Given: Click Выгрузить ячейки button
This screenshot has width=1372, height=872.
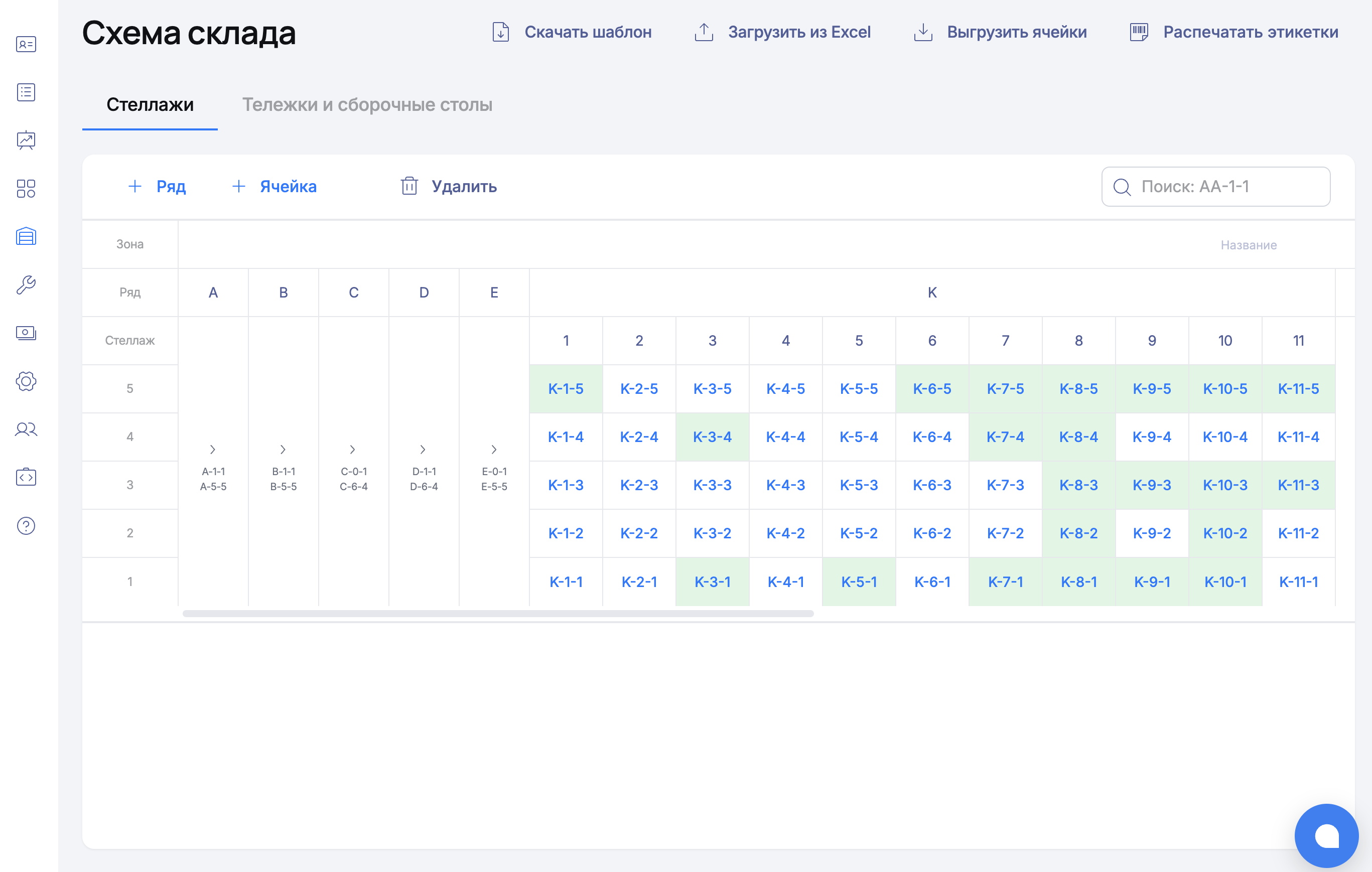Looking at the screenshot, I should (1000, 32).
